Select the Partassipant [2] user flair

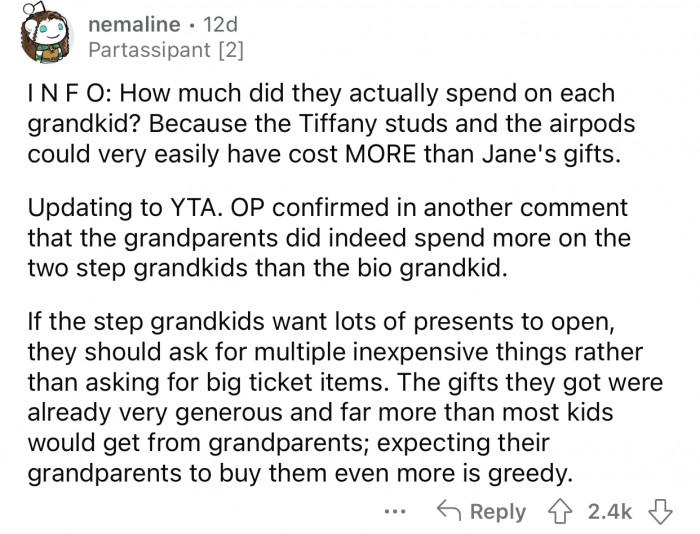tap(166, 50)
